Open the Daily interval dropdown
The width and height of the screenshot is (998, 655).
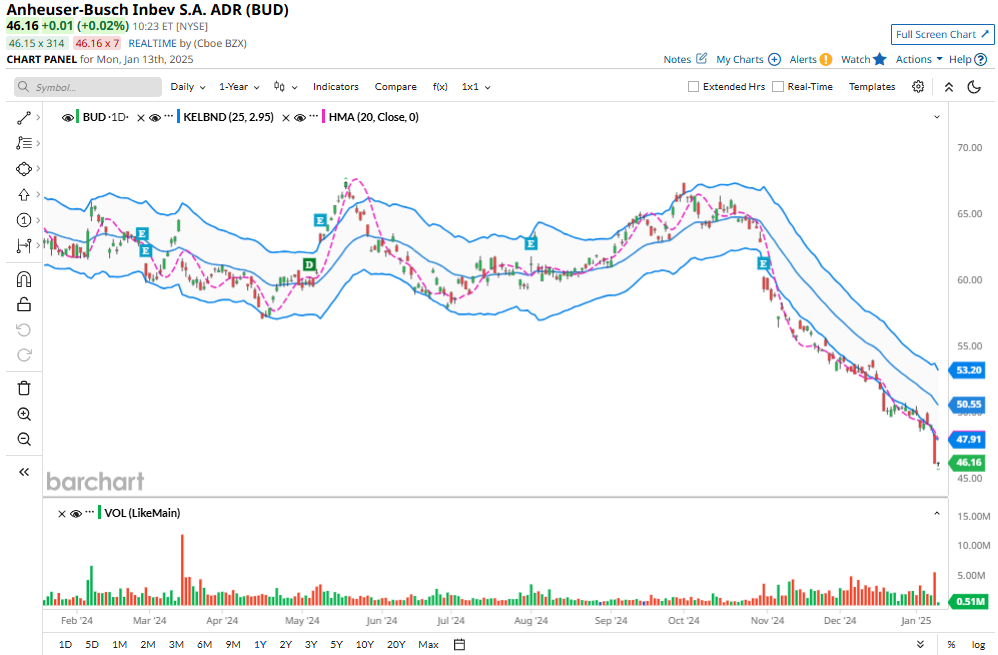click(188, 87)
